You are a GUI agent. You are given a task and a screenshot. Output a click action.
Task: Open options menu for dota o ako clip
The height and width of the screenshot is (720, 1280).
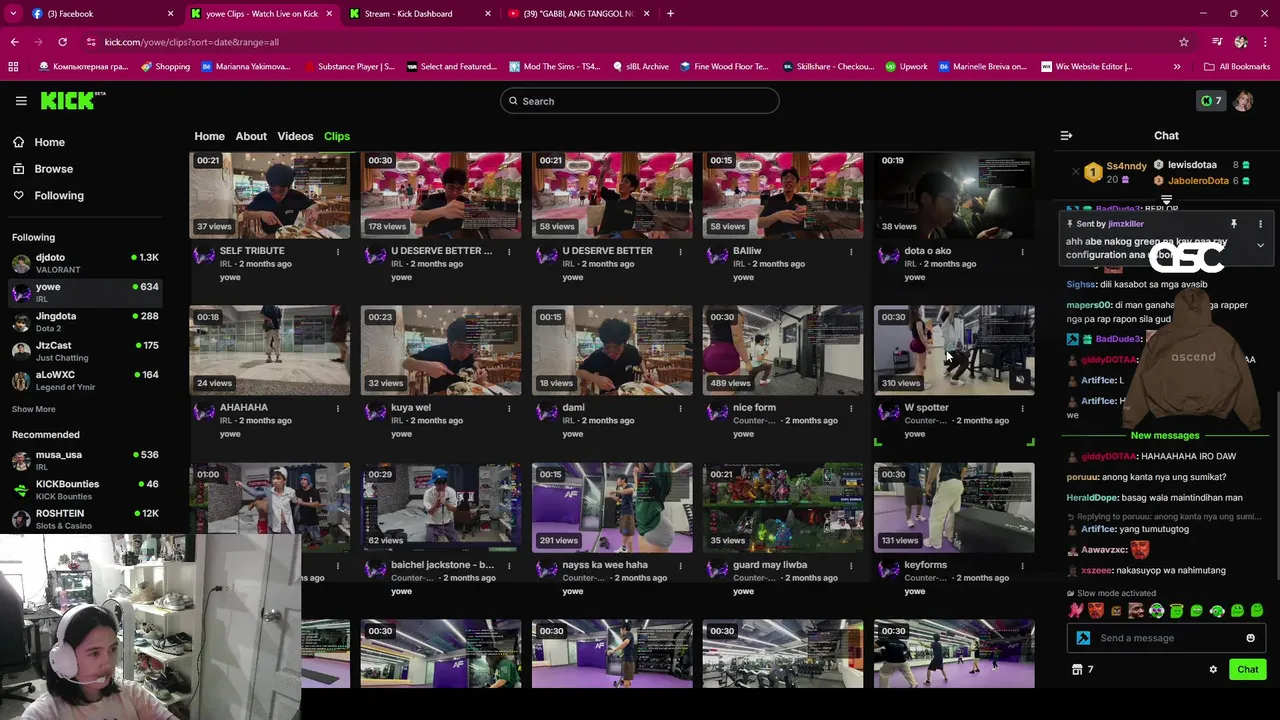[1022, 252]
